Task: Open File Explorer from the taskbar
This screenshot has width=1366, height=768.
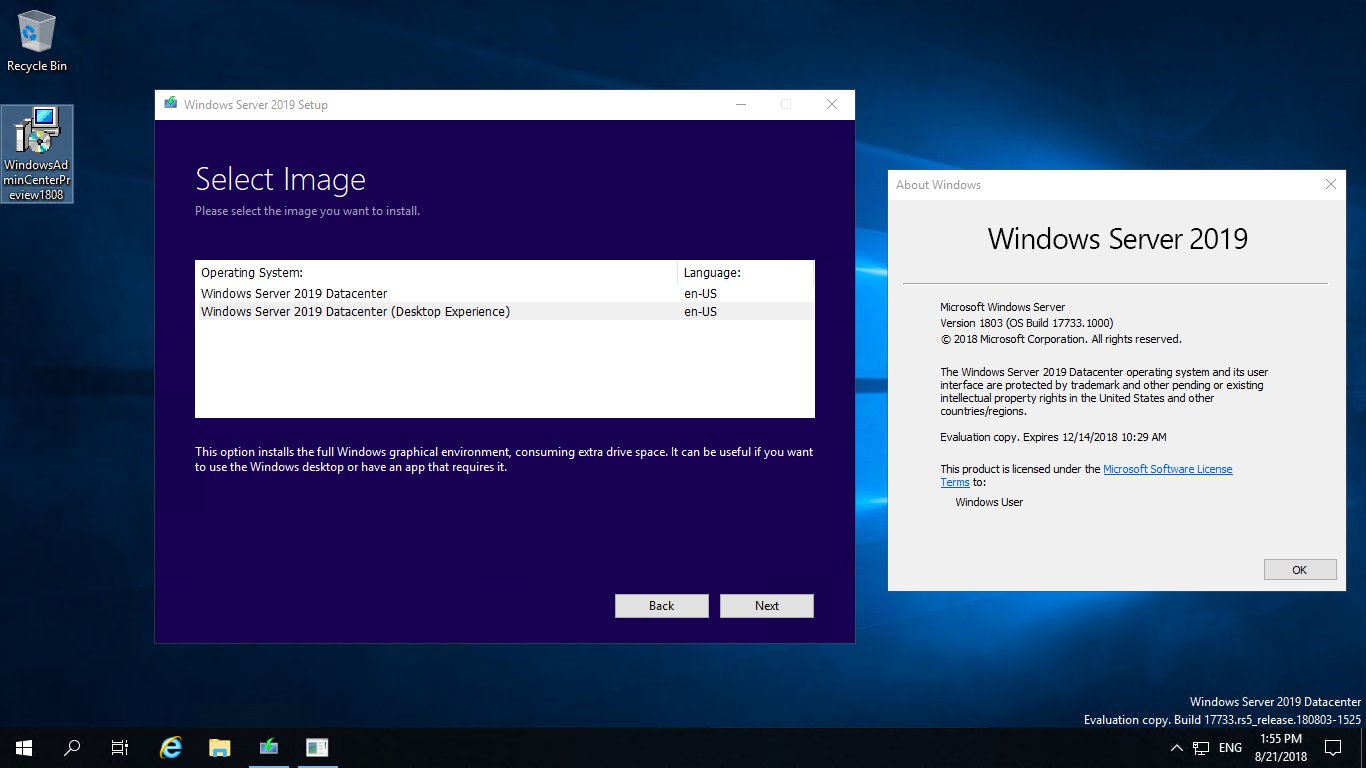Action: pos(220,747)
